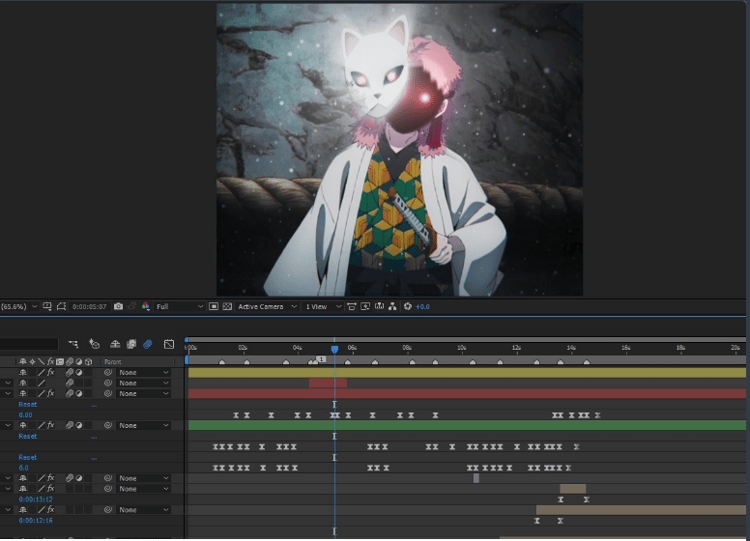Open the Graph Editor icon
This screenshot has height=541, width=750.
[x=169, y=344]
